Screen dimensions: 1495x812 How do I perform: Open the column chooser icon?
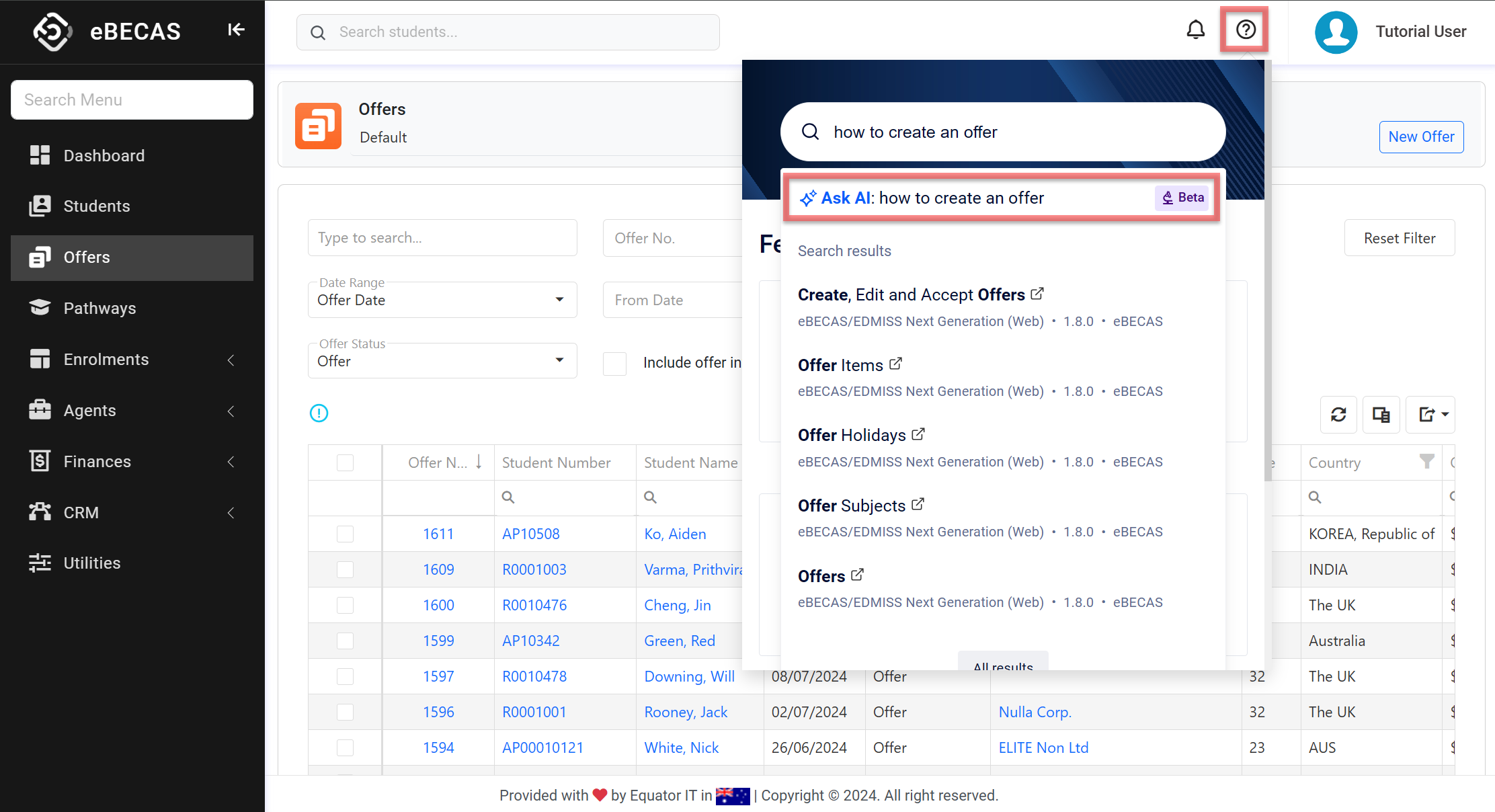coord(1381,415)
